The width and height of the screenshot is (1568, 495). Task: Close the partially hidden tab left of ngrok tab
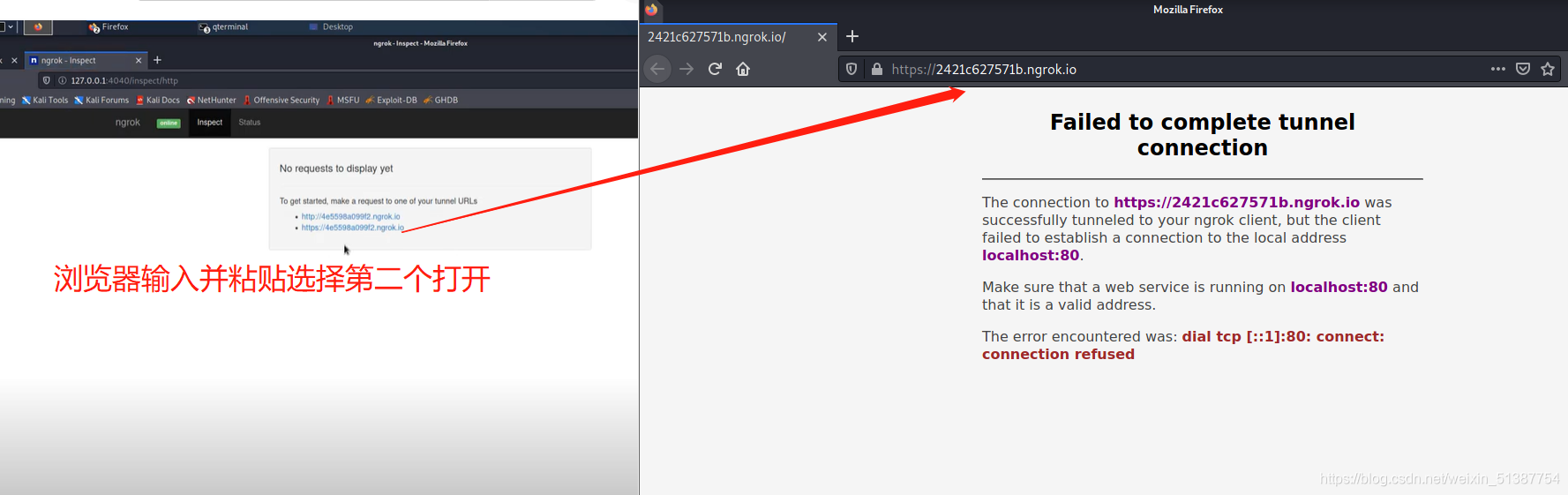coord(14,61)
